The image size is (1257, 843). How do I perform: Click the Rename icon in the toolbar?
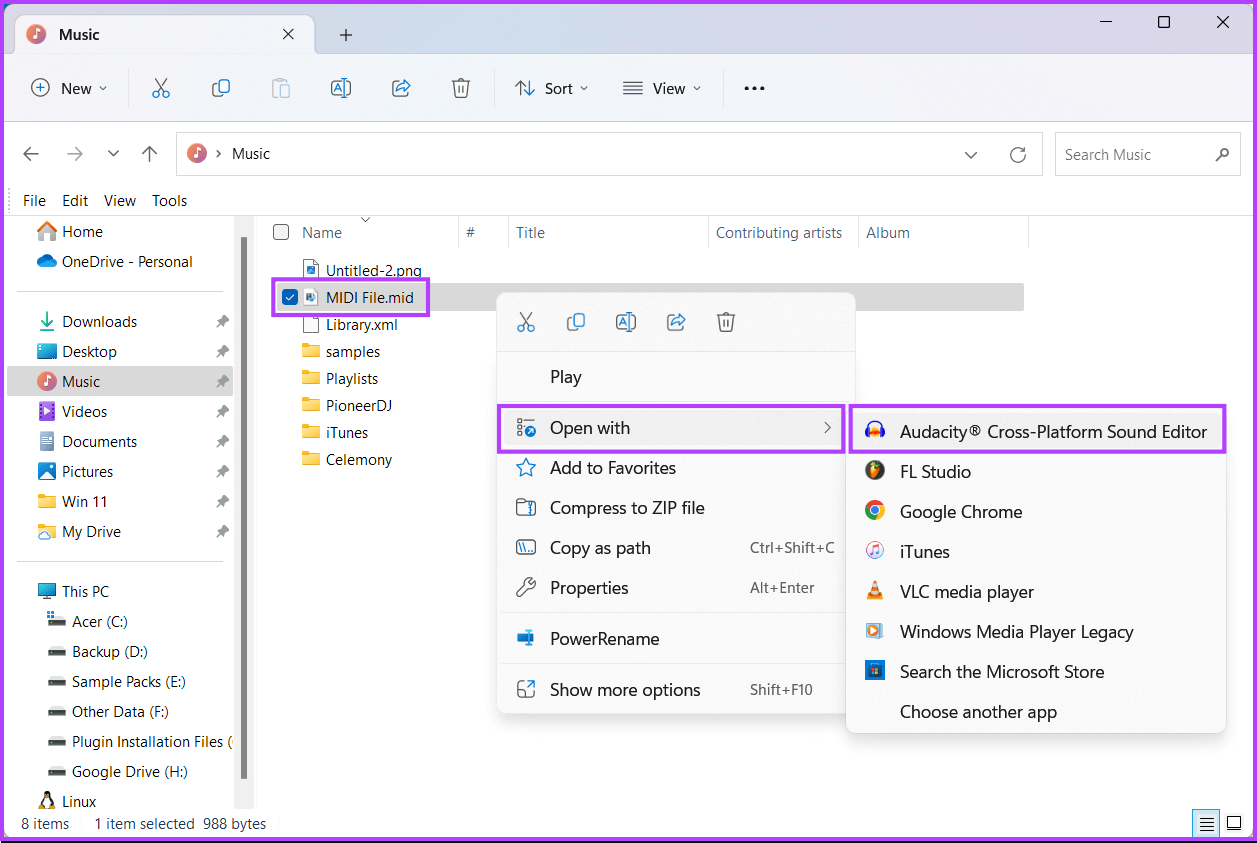tap(341, 88)
